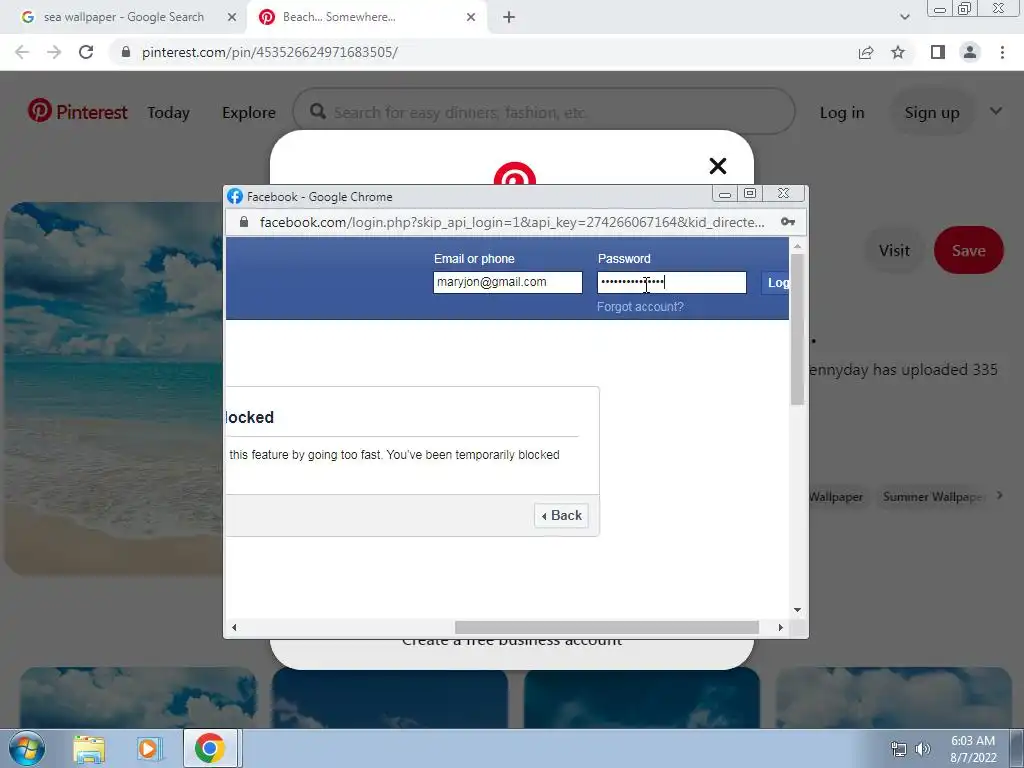Open Windows Media Player taskbar icon
The image size is (1024, 768).
pos(150,748)
